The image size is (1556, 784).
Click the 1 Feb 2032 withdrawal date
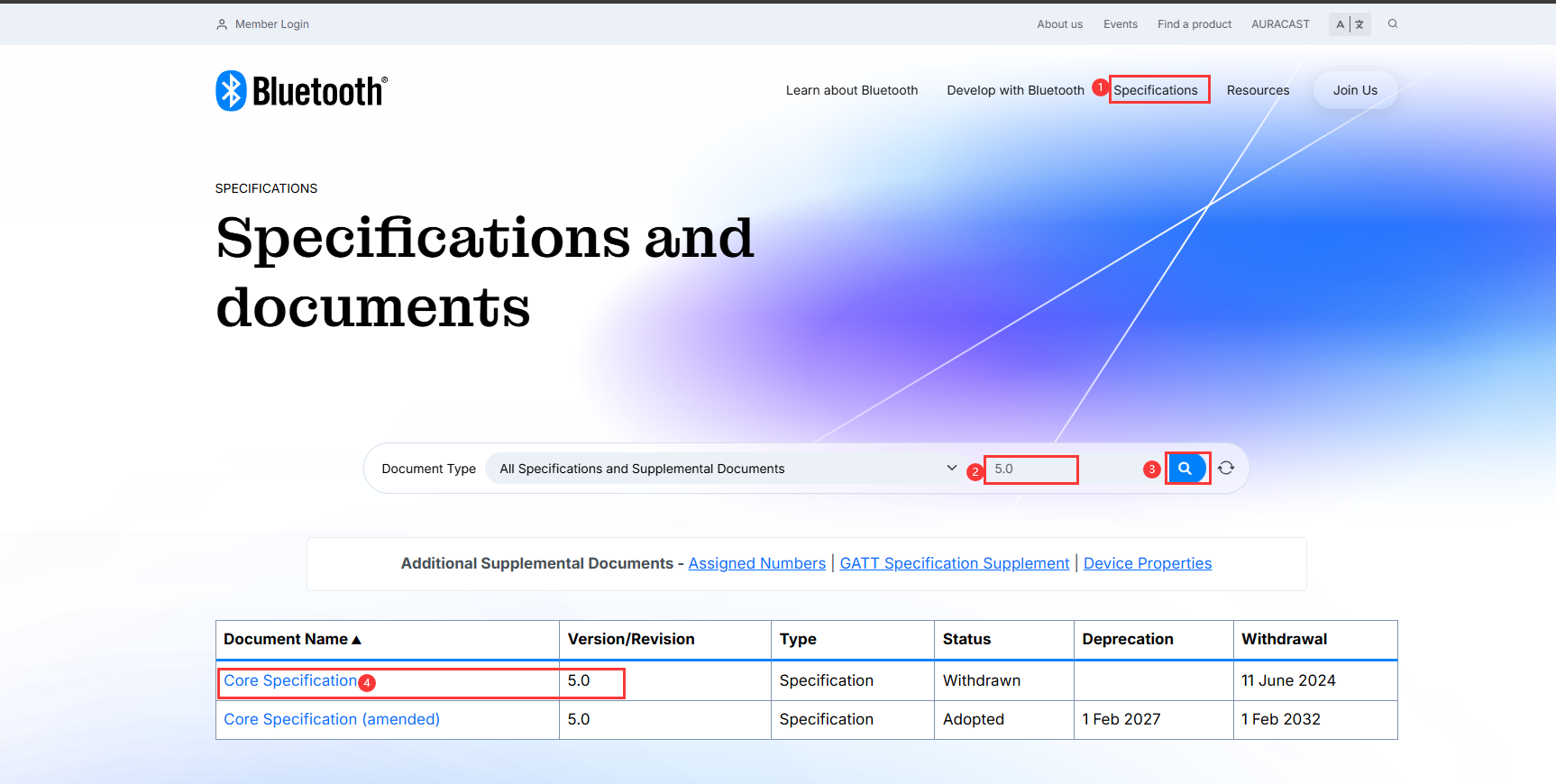pos(1281,719)
